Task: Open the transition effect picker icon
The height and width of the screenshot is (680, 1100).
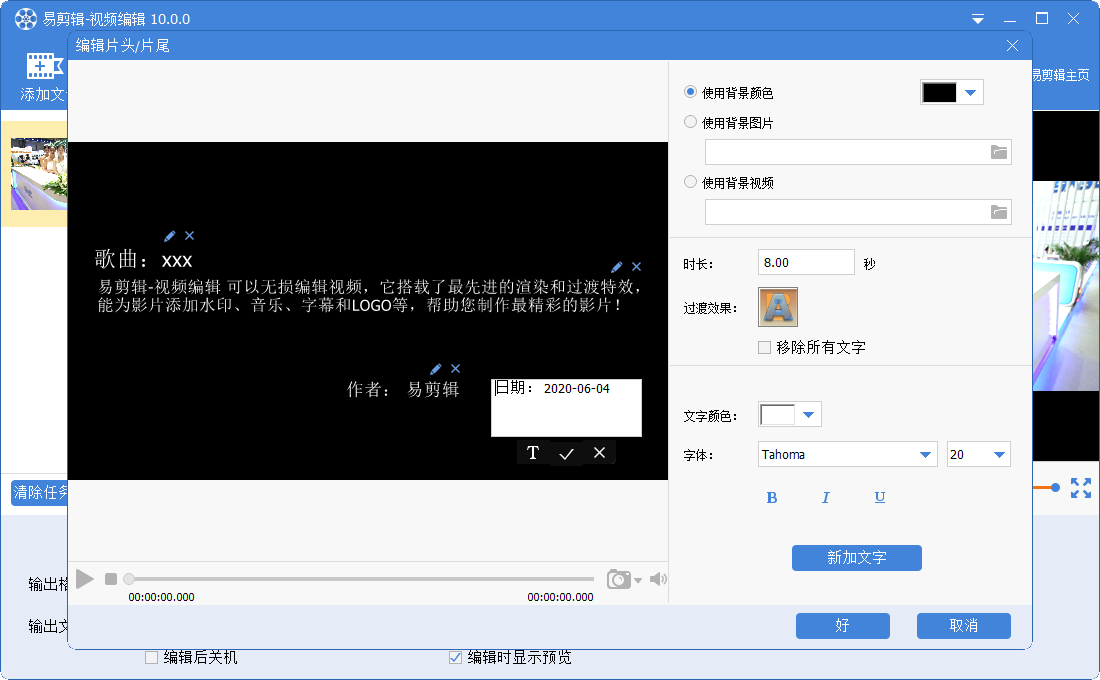Action: [778, 307]
